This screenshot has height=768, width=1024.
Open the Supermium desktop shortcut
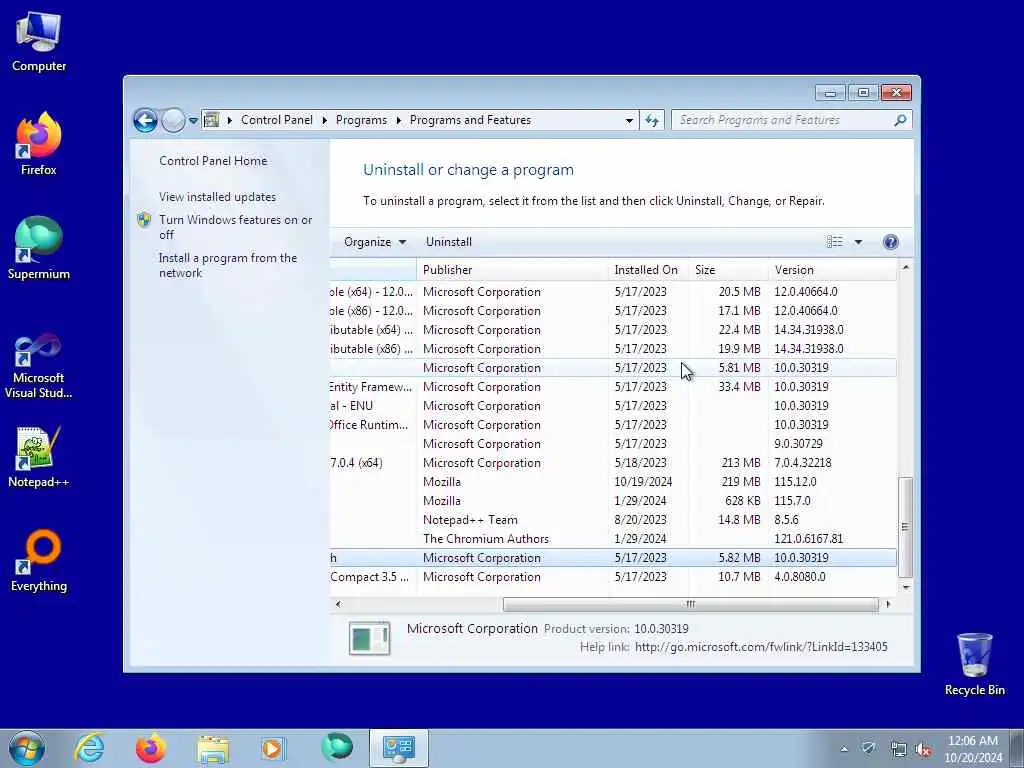point(39,248)
